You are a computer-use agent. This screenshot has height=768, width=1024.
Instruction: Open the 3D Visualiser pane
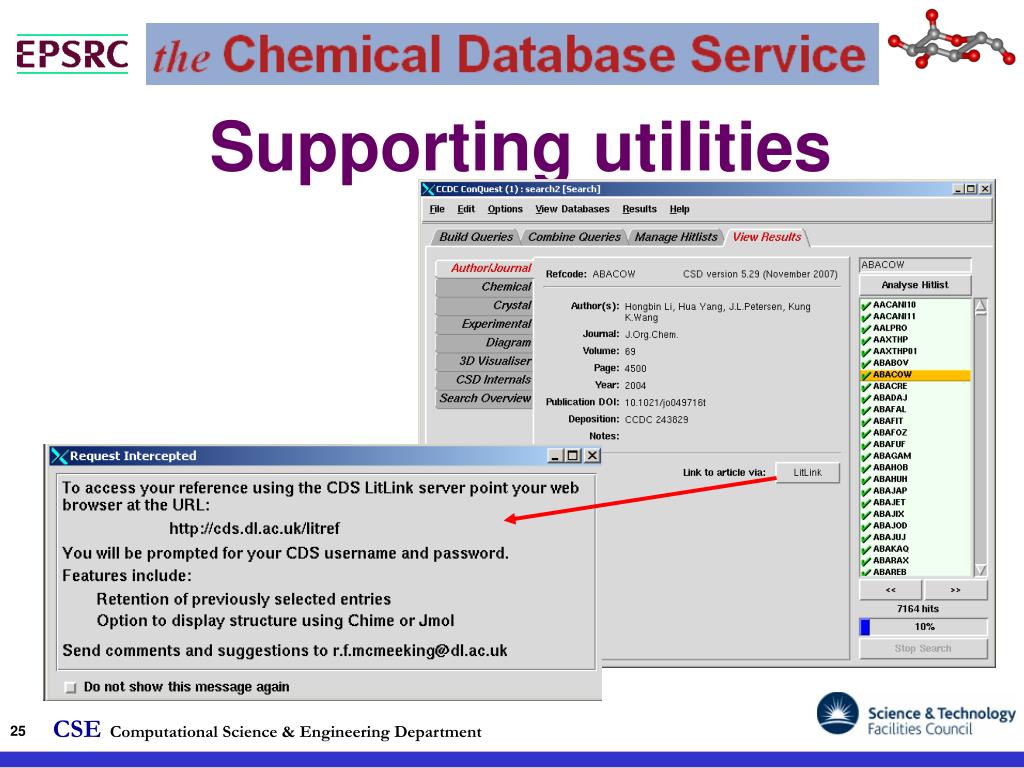click(x=484, y=361)
